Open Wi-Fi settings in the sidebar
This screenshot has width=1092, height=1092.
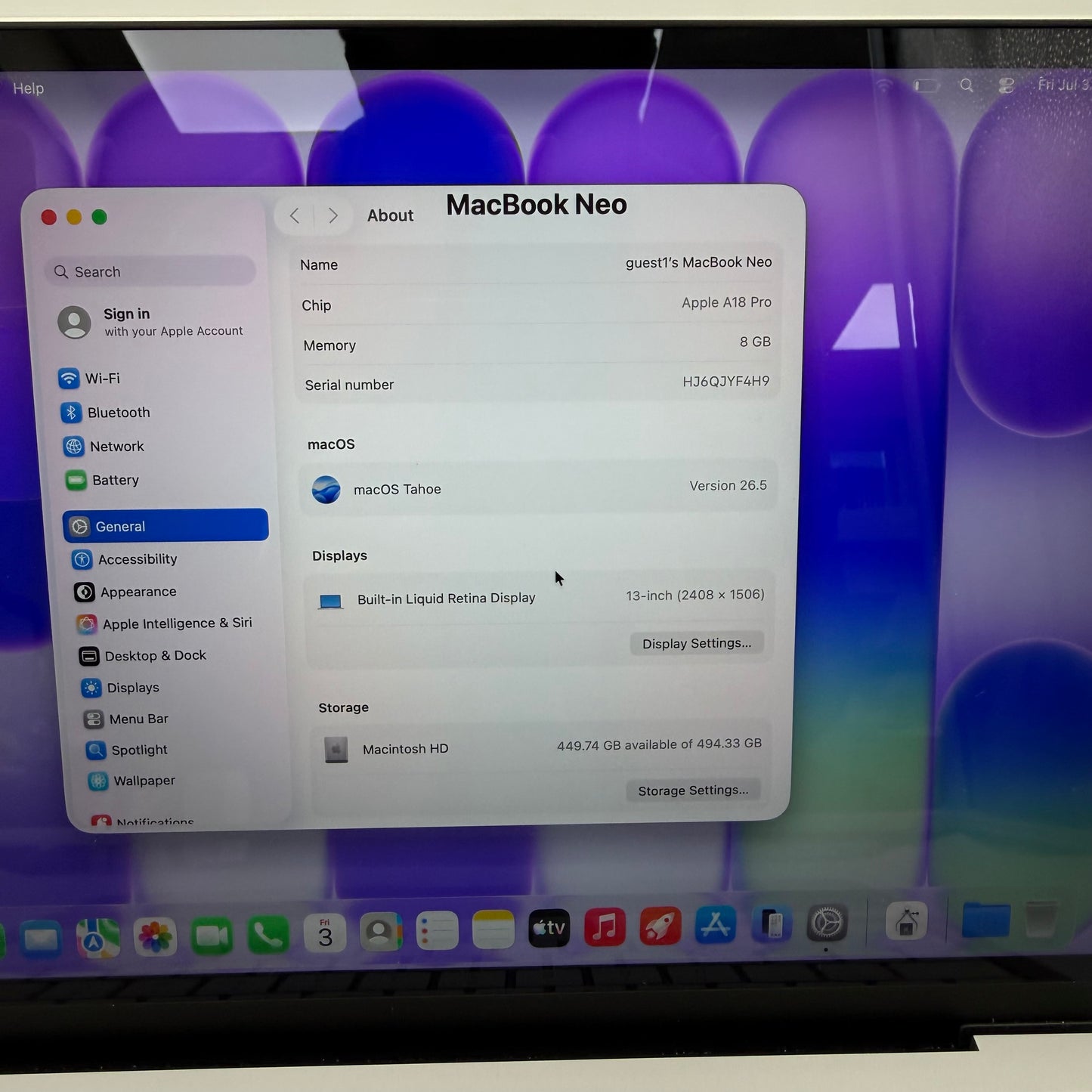[89, 379]
